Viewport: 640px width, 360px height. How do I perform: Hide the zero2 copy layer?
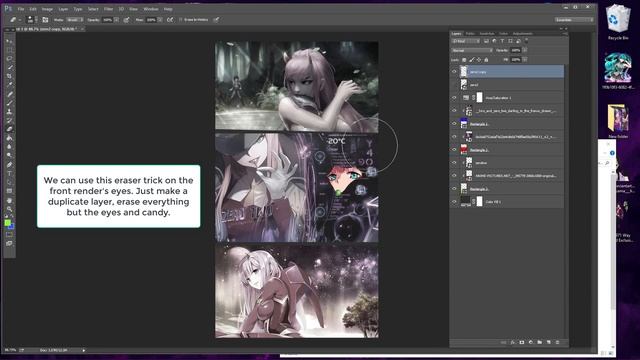pos(454,72)
